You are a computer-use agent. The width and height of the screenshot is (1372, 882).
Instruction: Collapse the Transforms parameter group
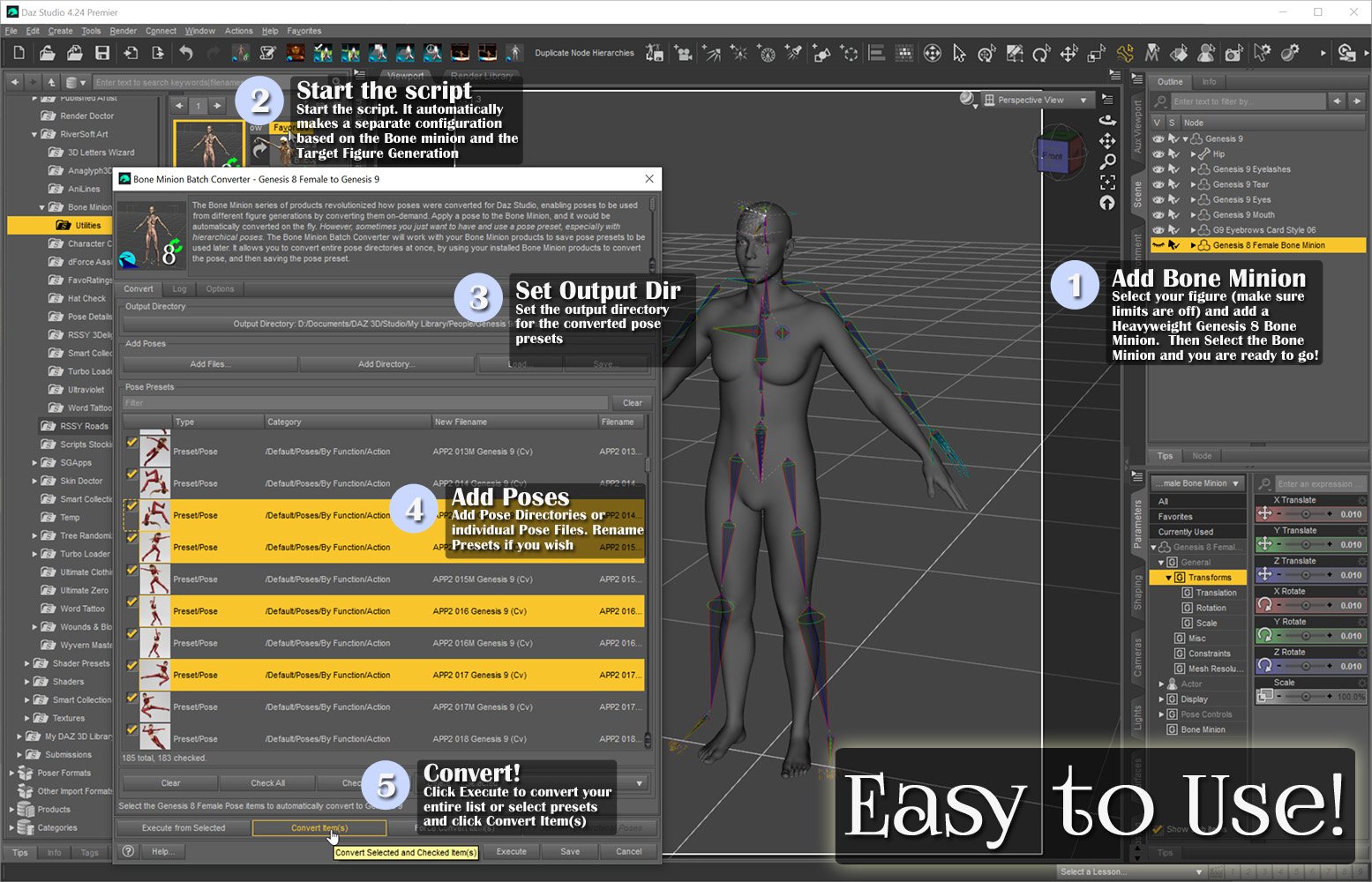1169,578
